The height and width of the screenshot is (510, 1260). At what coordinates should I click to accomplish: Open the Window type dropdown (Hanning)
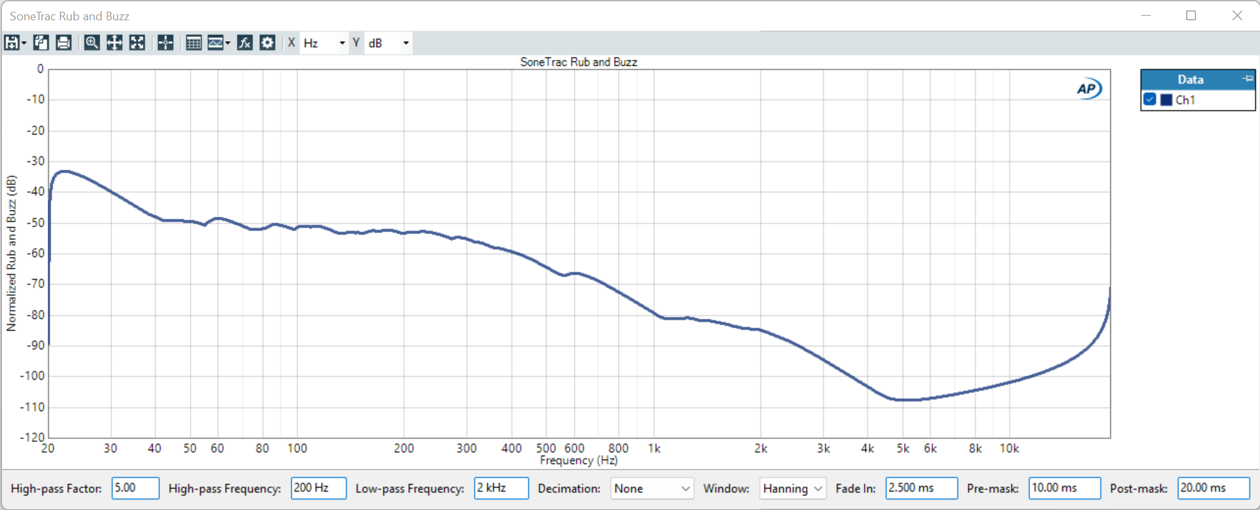(792, 489)
